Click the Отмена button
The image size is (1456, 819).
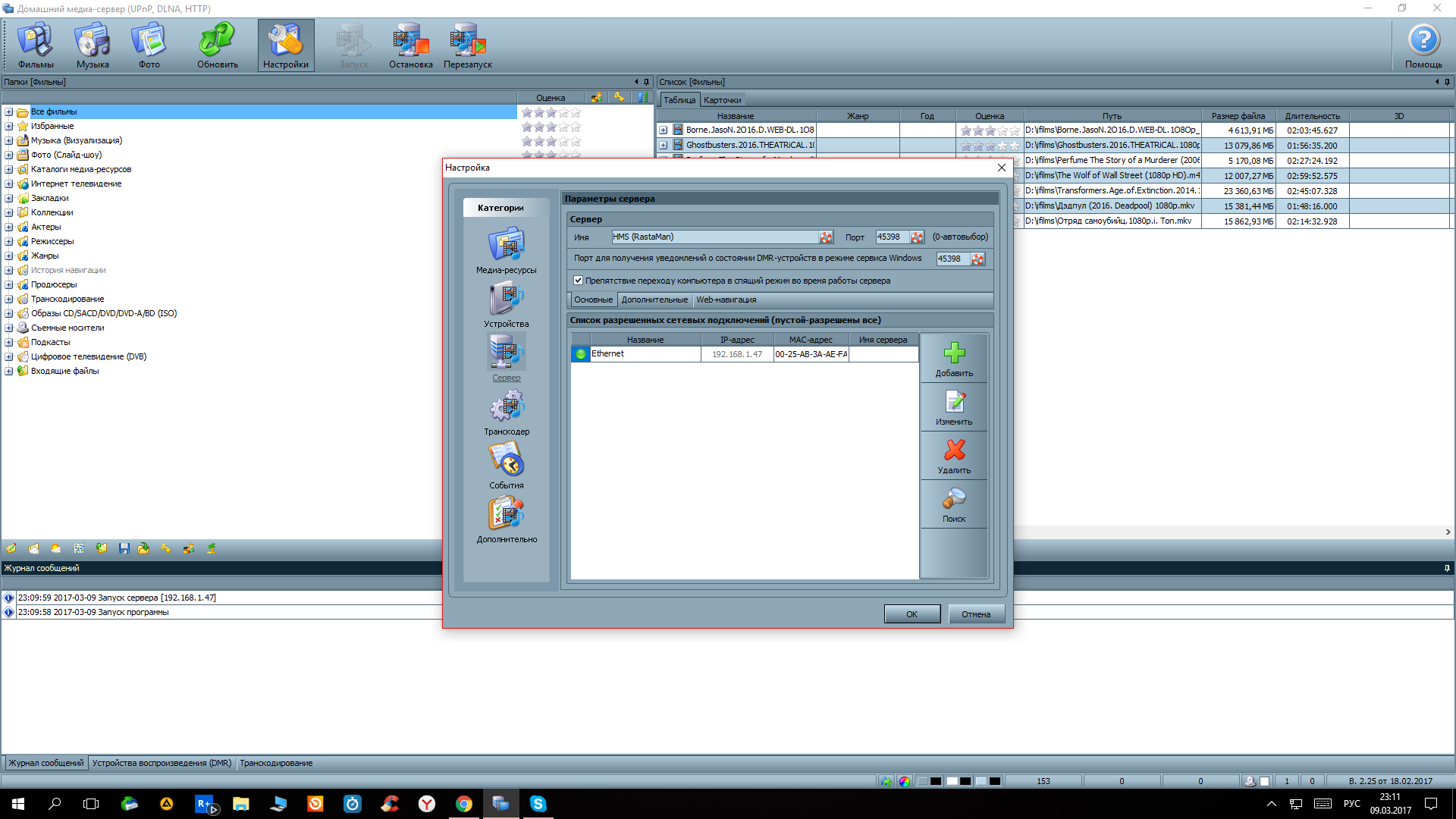click(x=976, y=614)
